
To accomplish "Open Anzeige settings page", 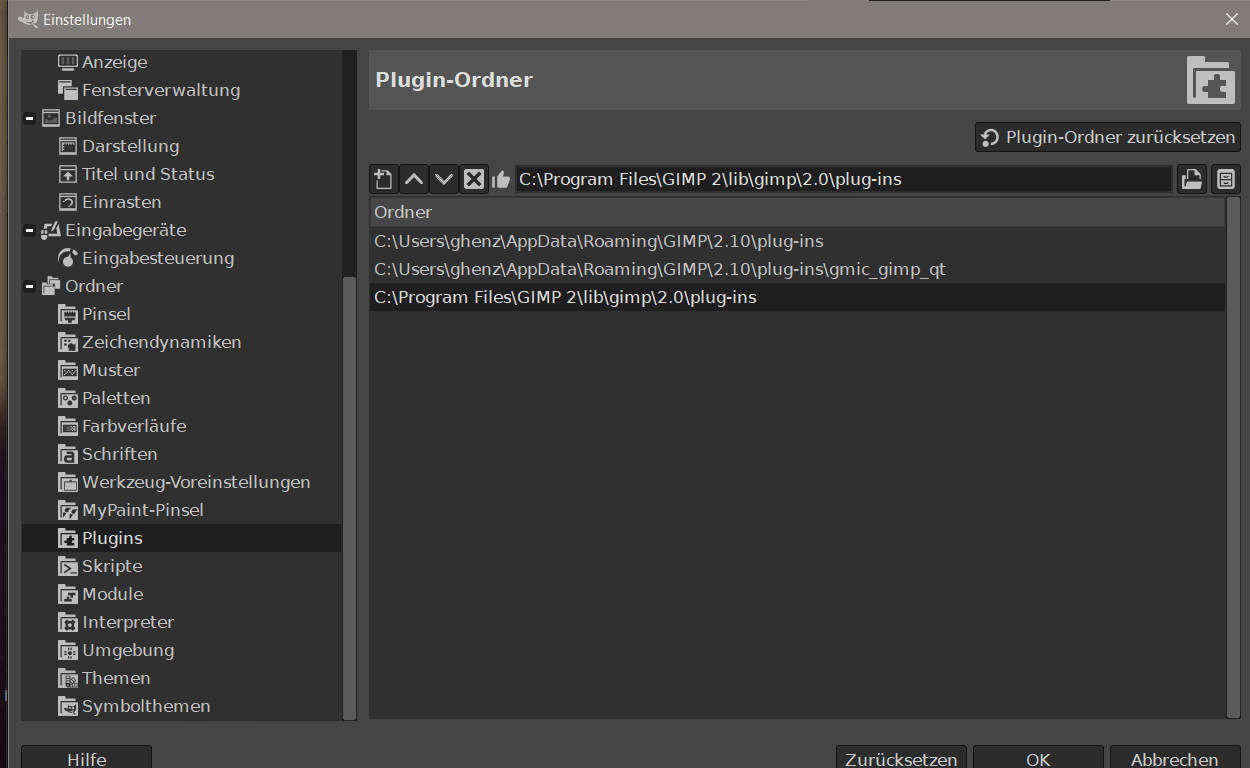I will pyautogui.click(x=114, y=62).
